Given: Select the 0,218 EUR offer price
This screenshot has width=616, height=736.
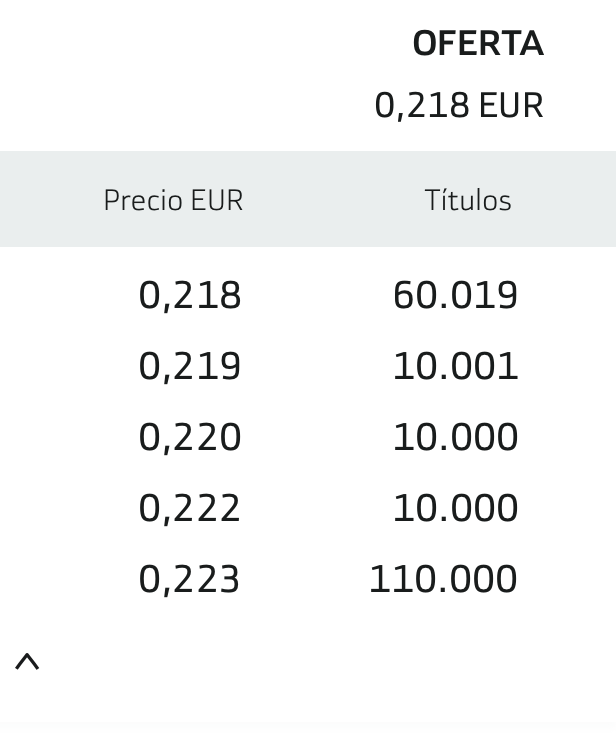Looking at the screenshot, I should point(459,105).
